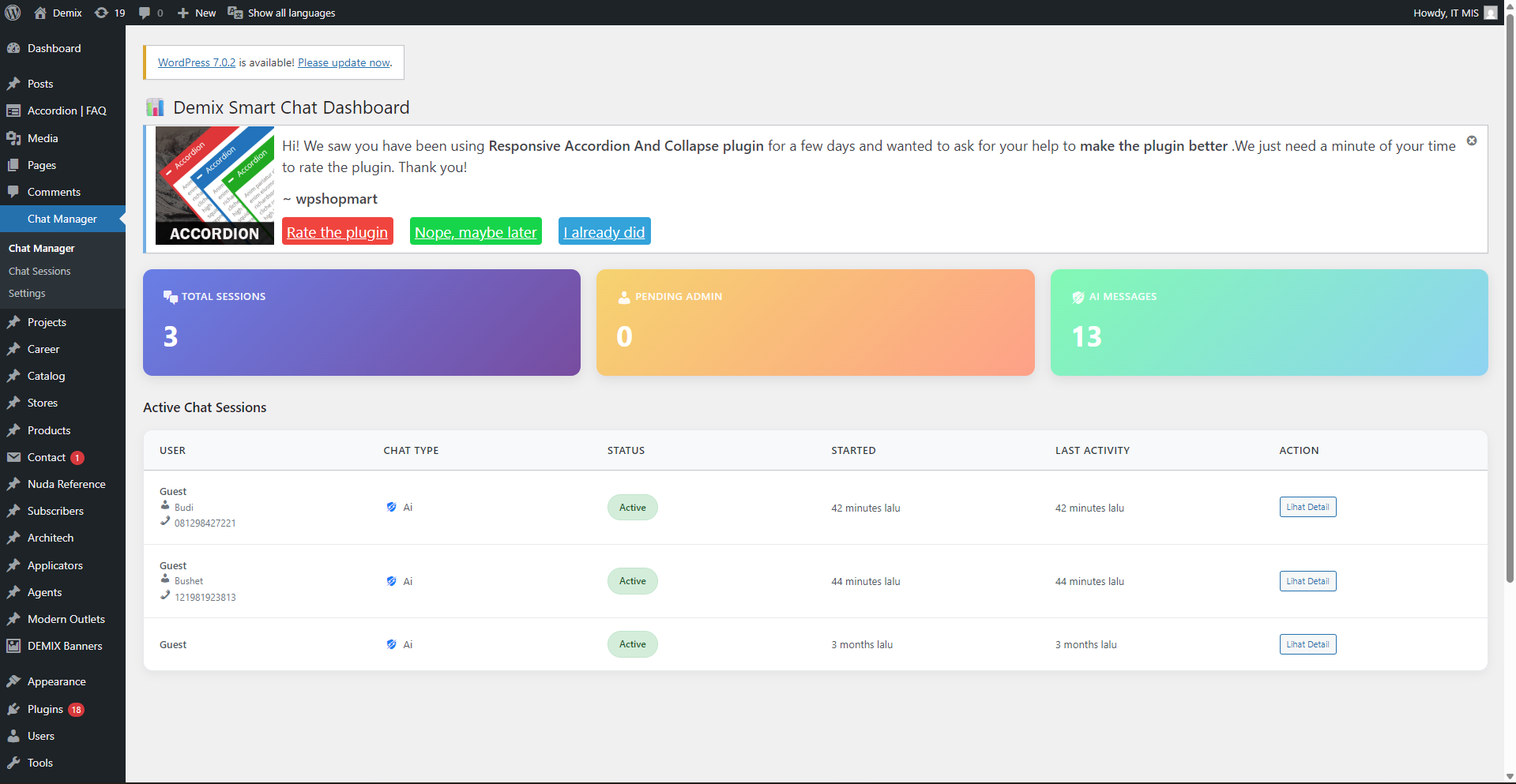The height and width of the screenshot is (784, 1516).
Task: Open the Chat Manager main menu item
Action: pos(62,219)
